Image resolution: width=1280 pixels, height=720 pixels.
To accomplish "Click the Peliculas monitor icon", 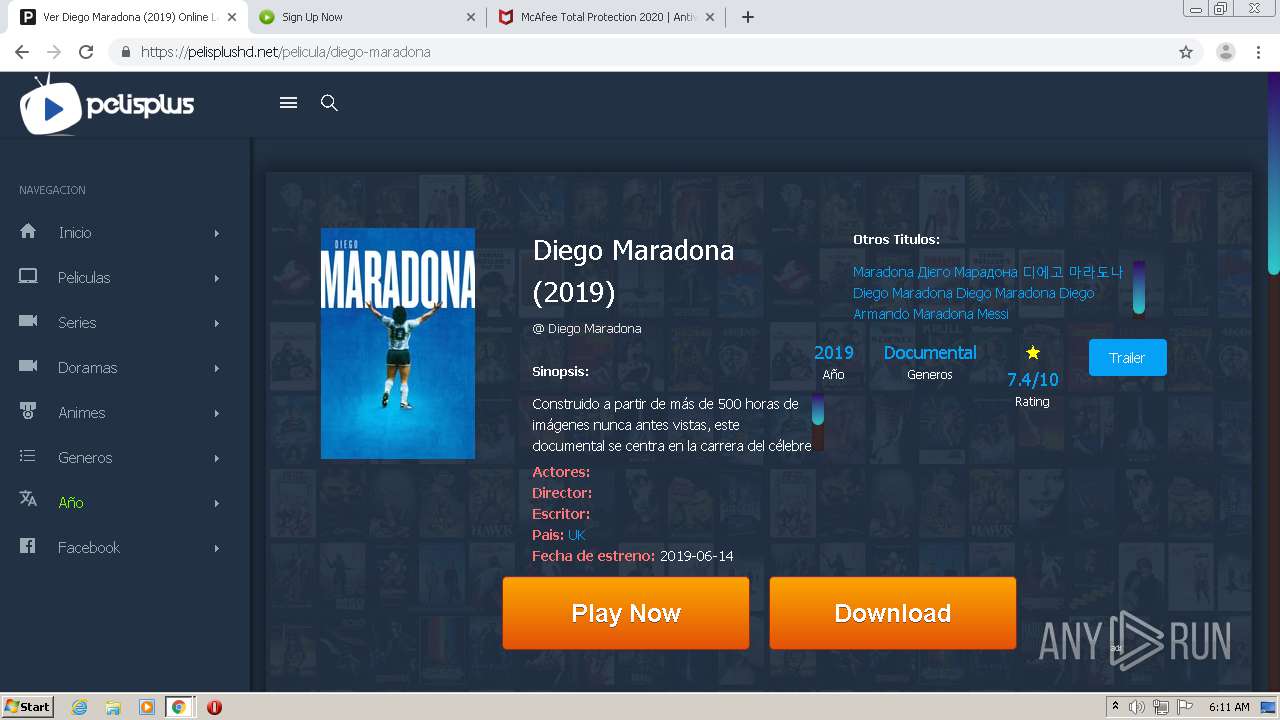I will 28,276.
